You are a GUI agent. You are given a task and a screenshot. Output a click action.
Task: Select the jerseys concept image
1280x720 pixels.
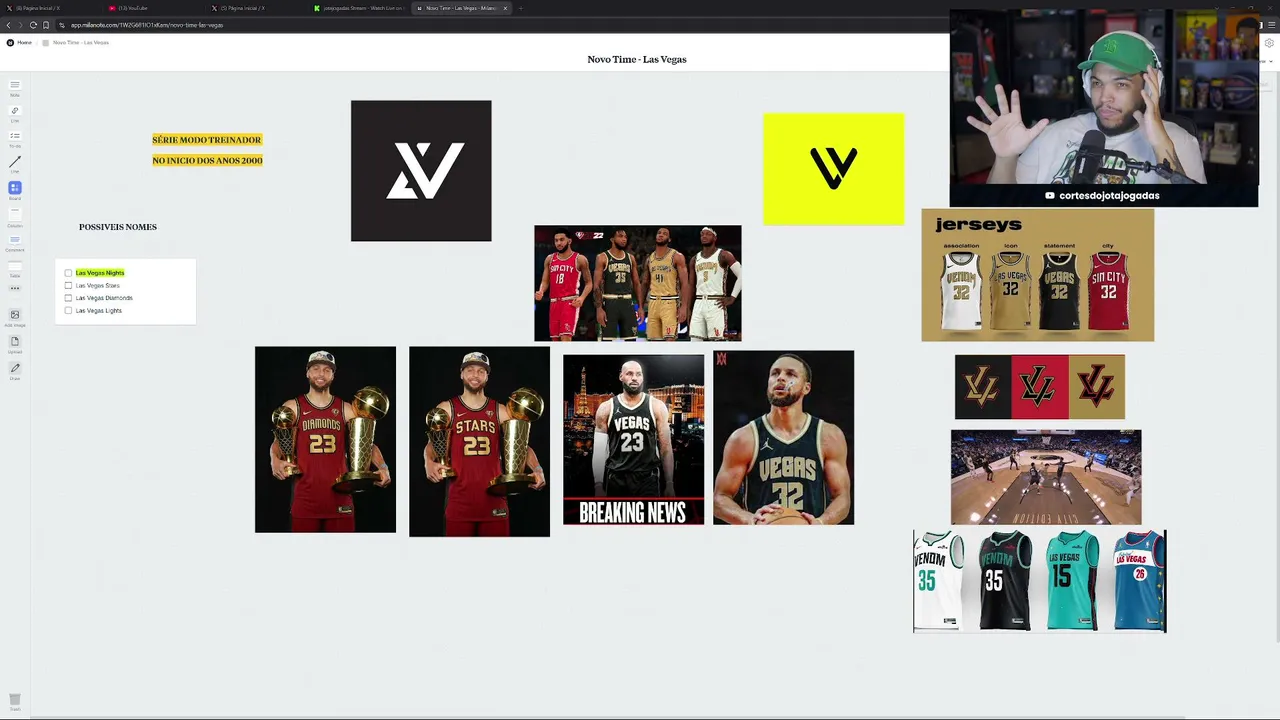point(1038,275)
